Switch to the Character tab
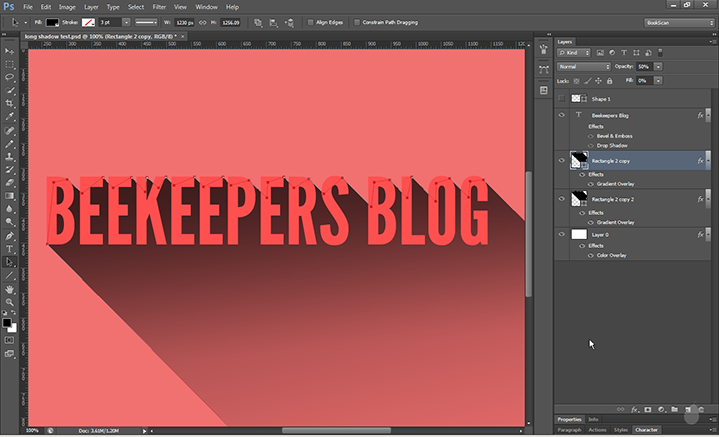This screenshot has width=719, height=437. pyautogui.click(x=646, y=429)
